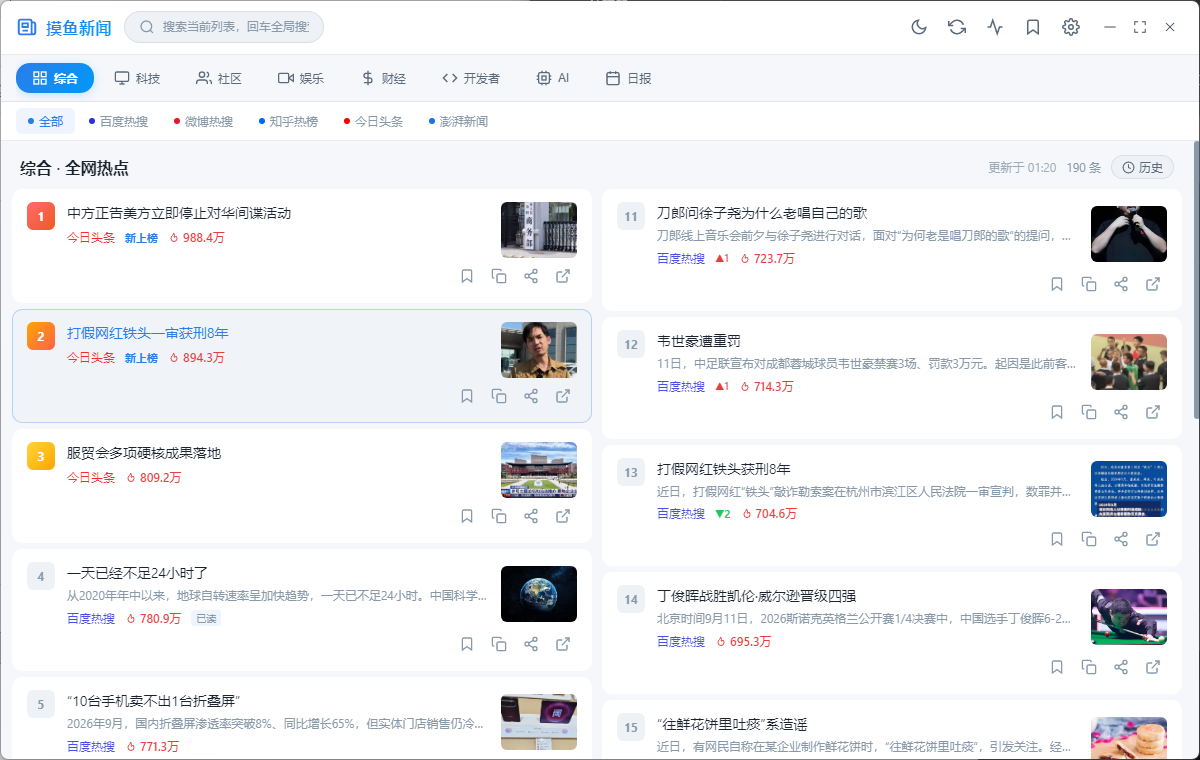The height and width of the screenshot is (760, 1200).
Task: Copy 中方正告美方 news item
Action: coord(499,276)
